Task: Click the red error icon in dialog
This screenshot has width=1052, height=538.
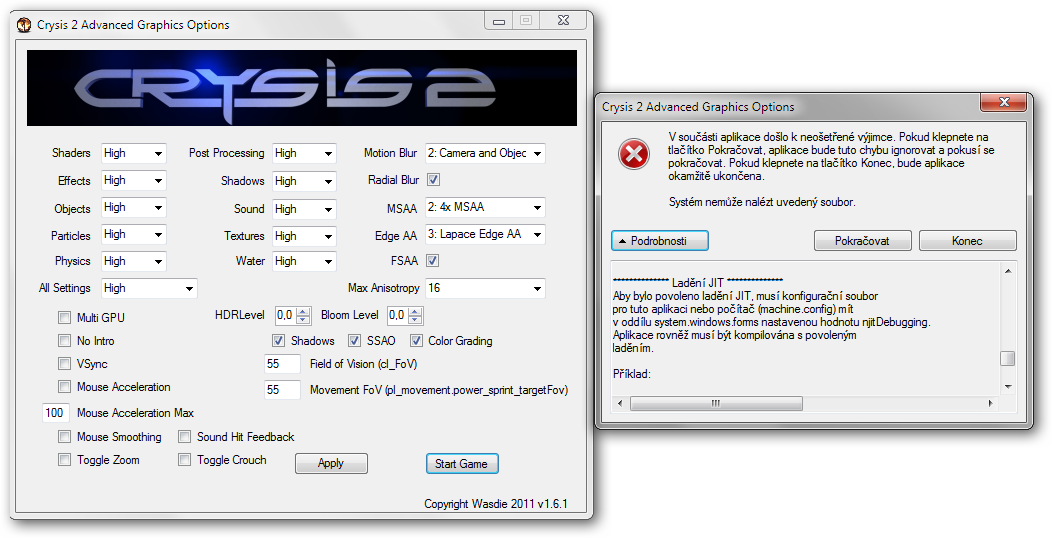Action: point(633,155)
